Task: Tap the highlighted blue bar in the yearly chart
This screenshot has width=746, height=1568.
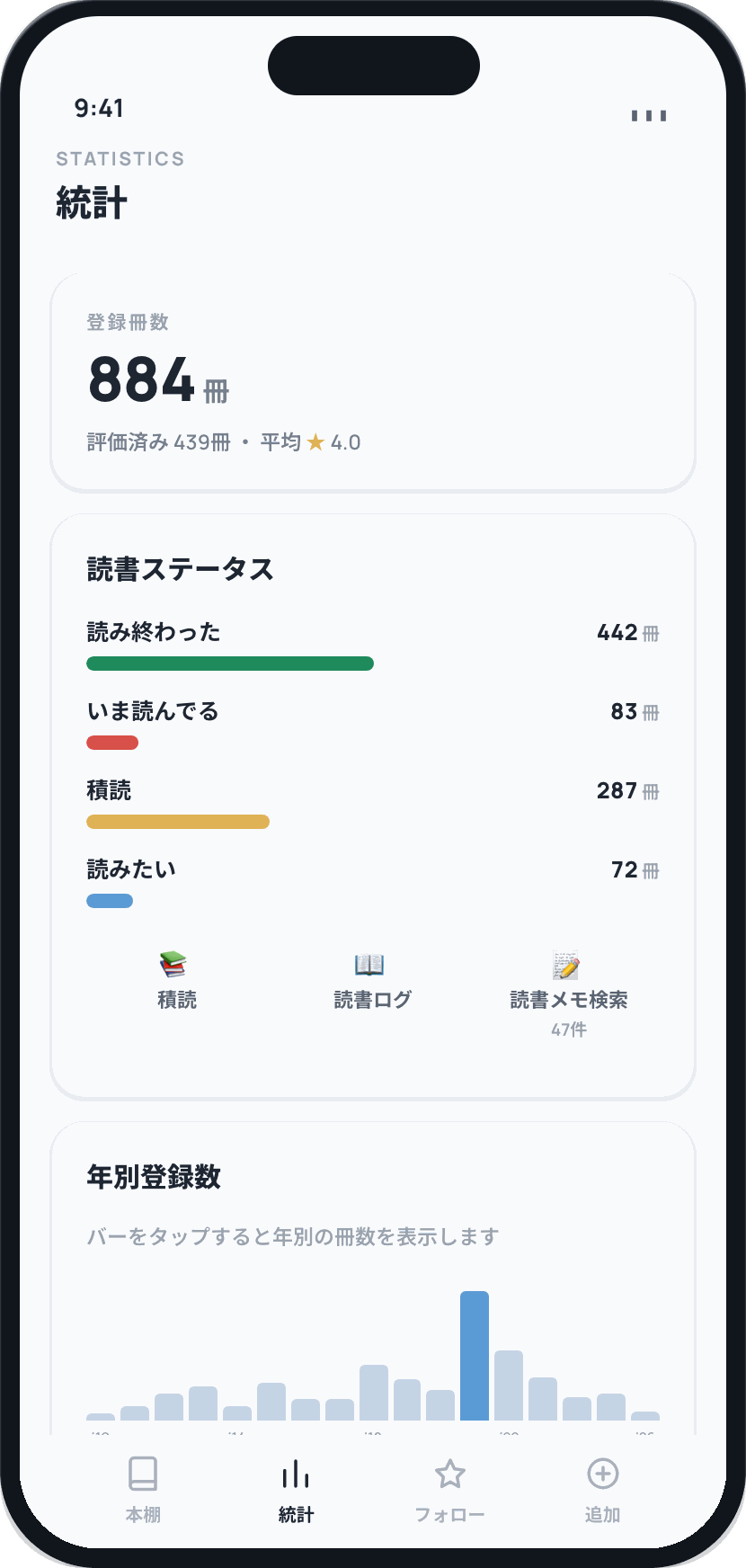Action: 475,1356
